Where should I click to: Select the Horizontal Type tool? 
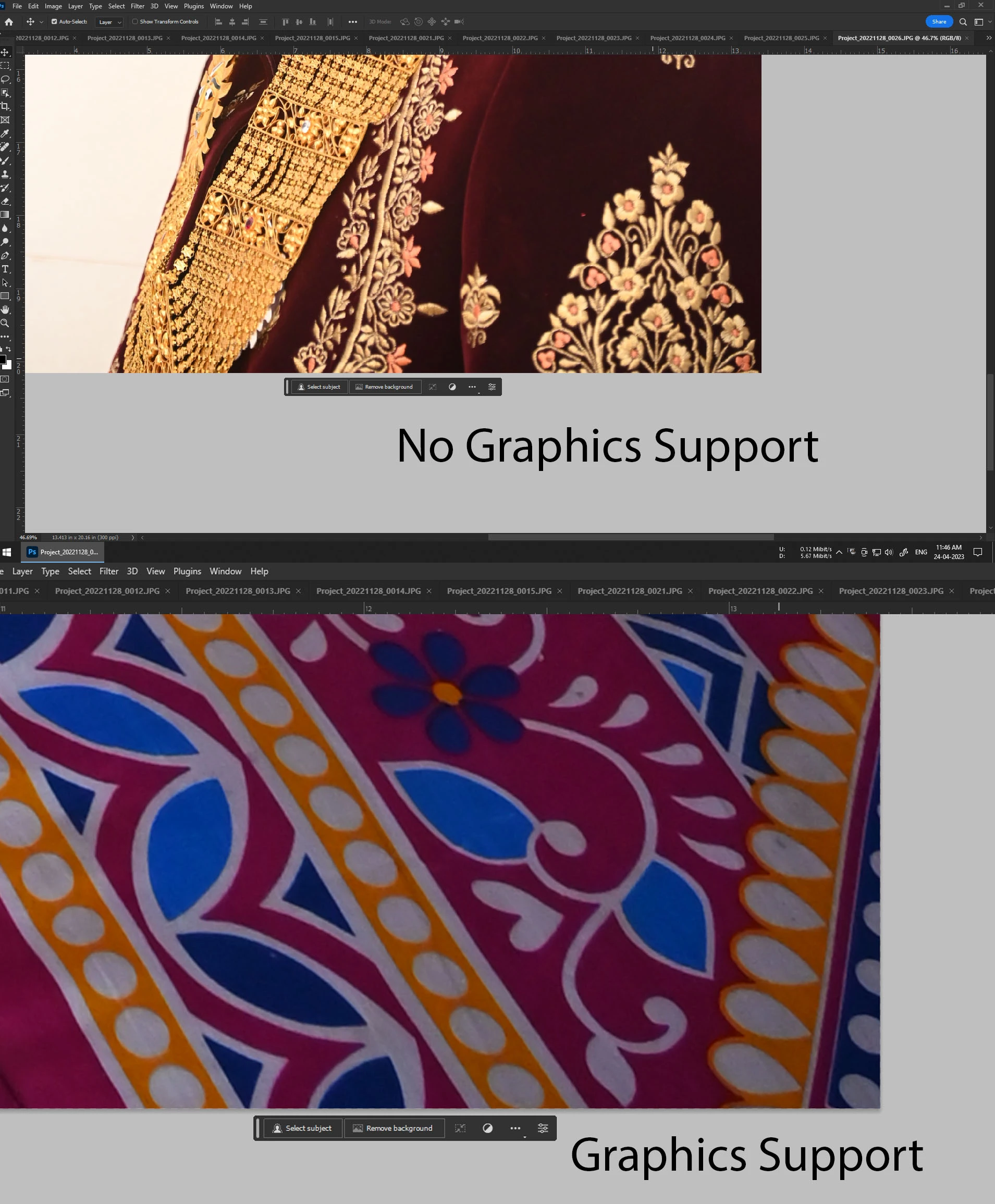click(x=5, y=269)
